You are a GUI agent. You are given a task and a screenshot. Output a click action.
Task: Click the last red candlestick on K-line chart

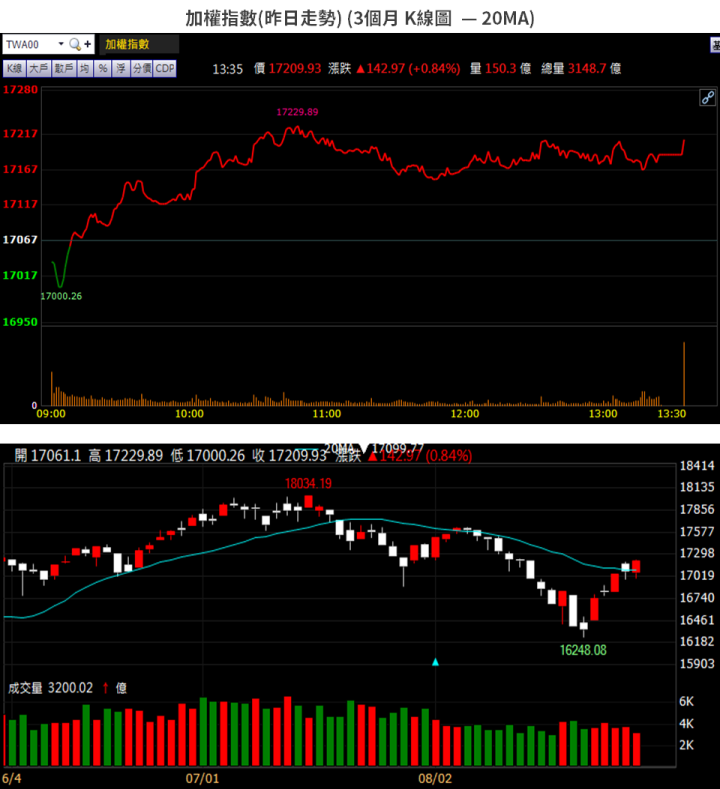click(x=636, y=567)
